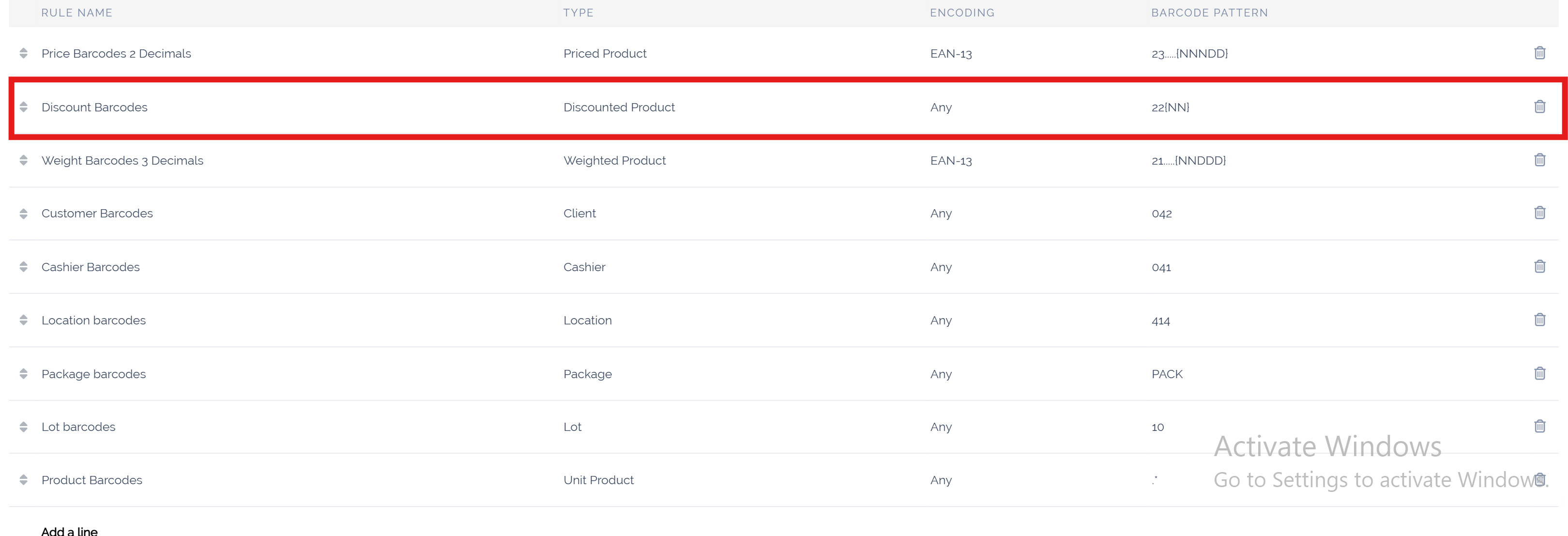
Task: Click reorder handle for Discount Barcodes
Action: pos(23,107)
